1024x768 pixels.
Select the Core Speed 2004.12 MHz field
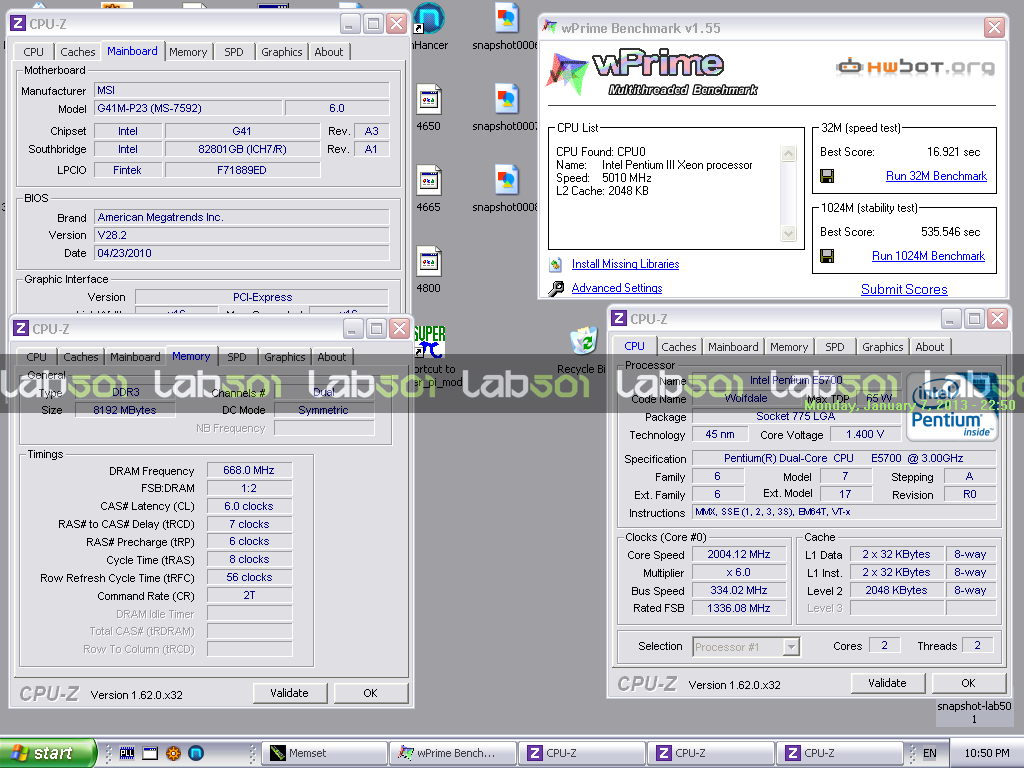(739, 554)
